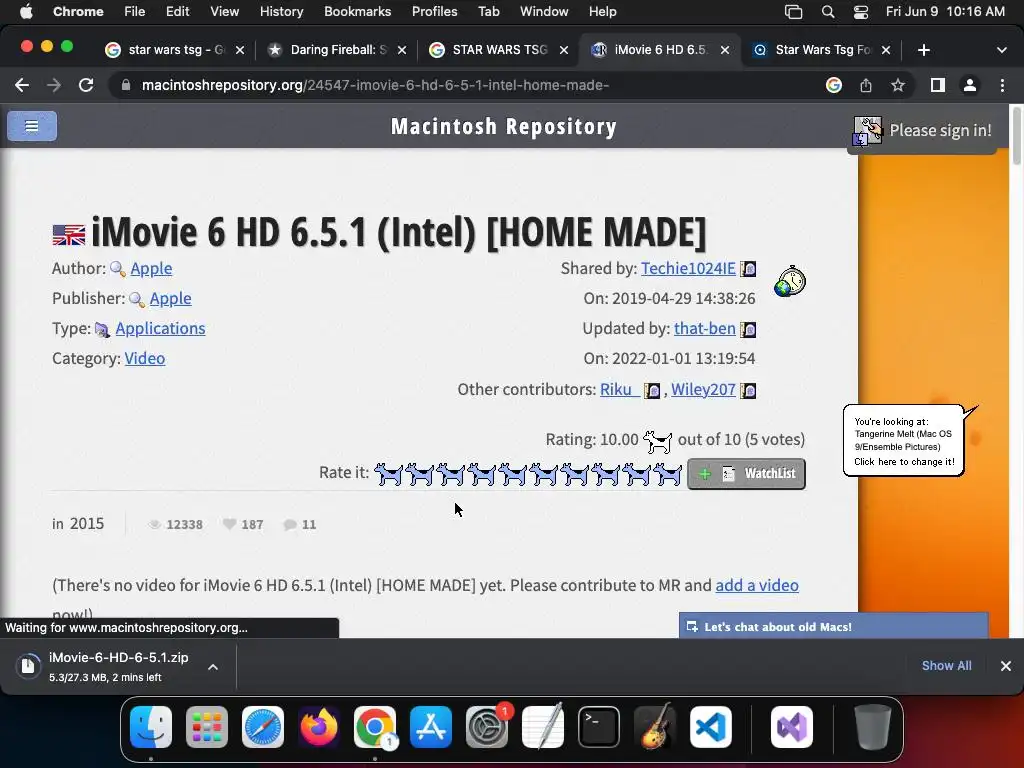Click the globe and stopwatch history icon
The width and height of the screenshot is (1024, 768).
(790, 281)
